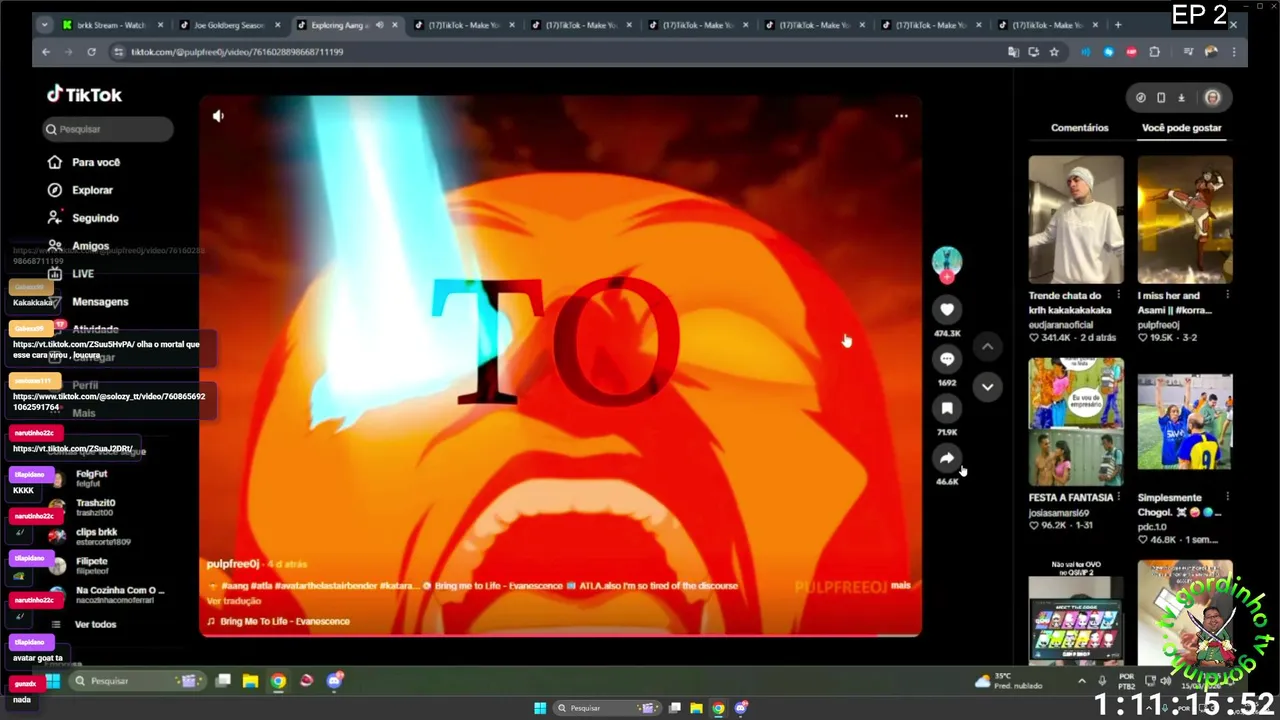Like the video with the heart icon

[x=947, y=310]
